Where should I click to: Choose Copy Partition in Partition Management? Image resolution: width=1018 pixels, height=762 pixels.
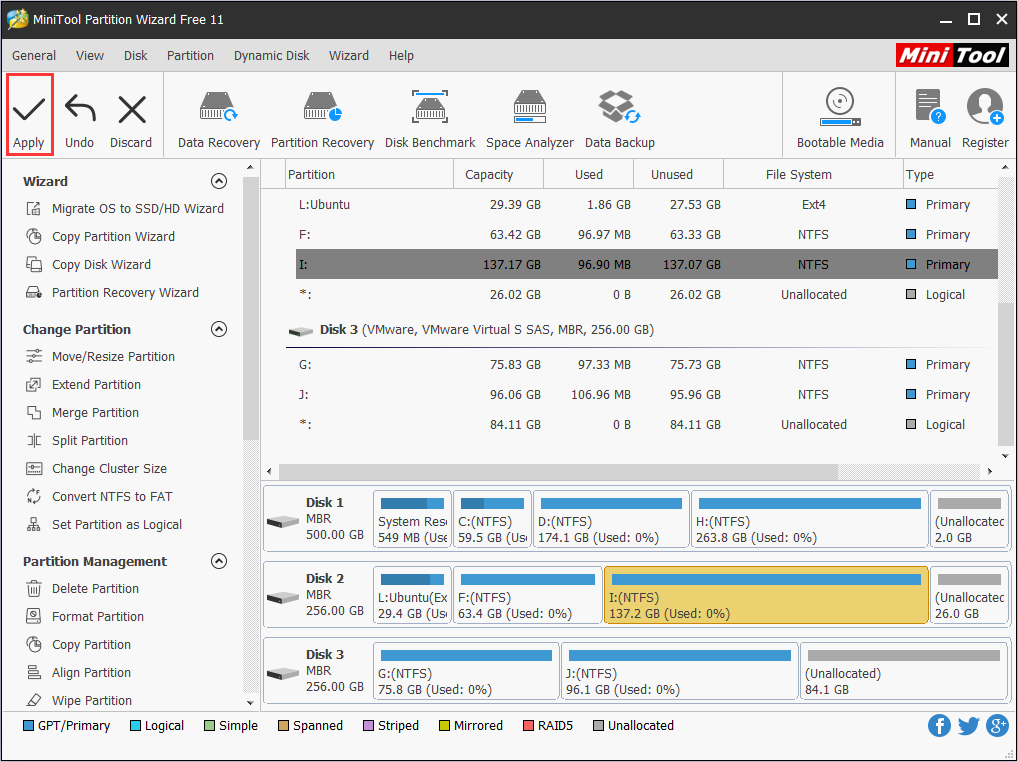[x=79, y=644]
